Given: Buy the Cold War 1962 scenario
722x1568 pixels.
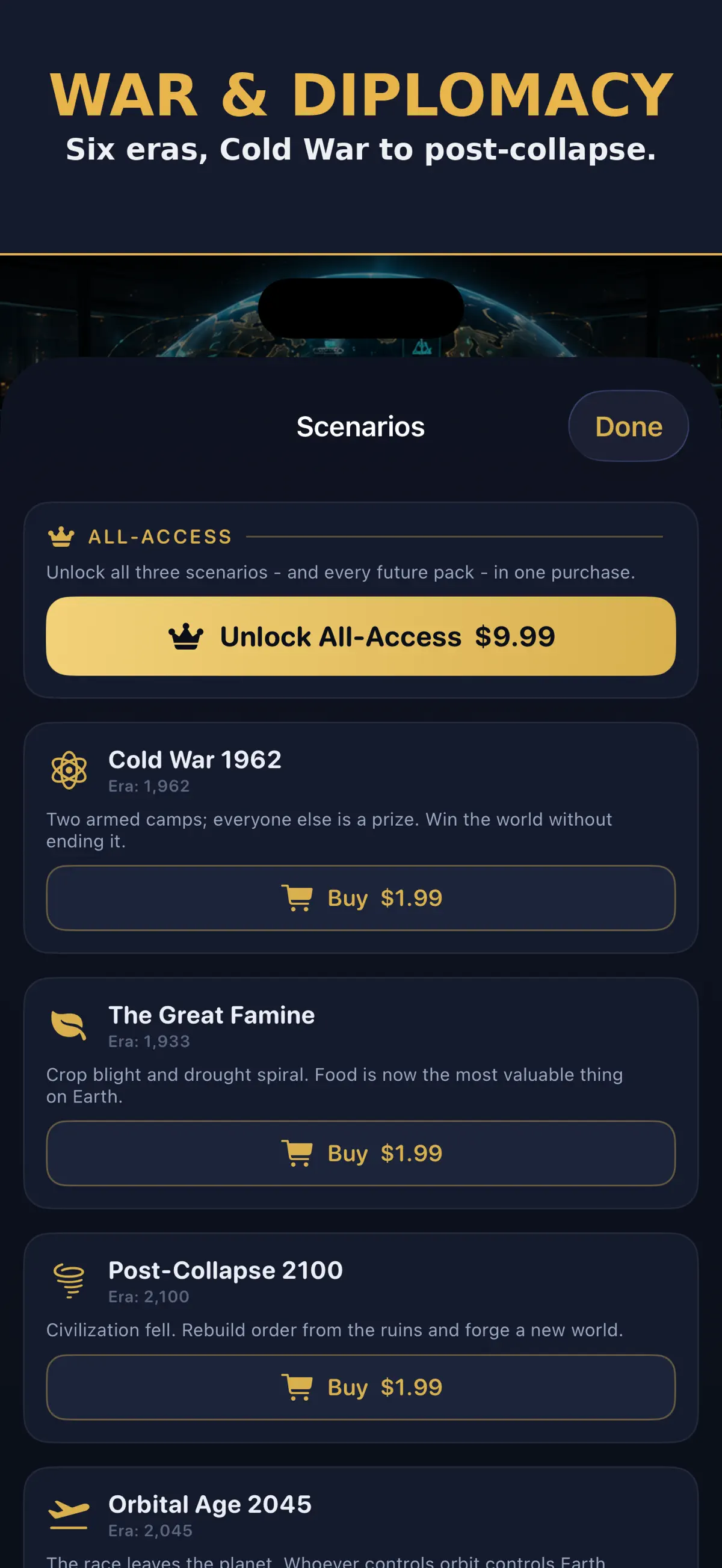Looking at the screenshot, I should (361, 898).
